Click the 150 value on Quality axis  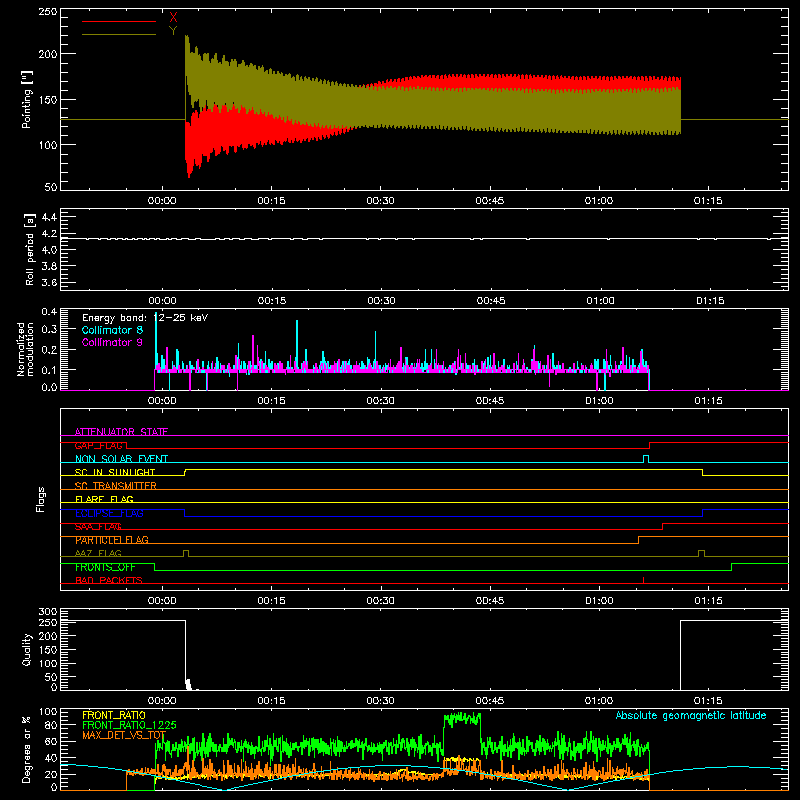pos(48,650)
